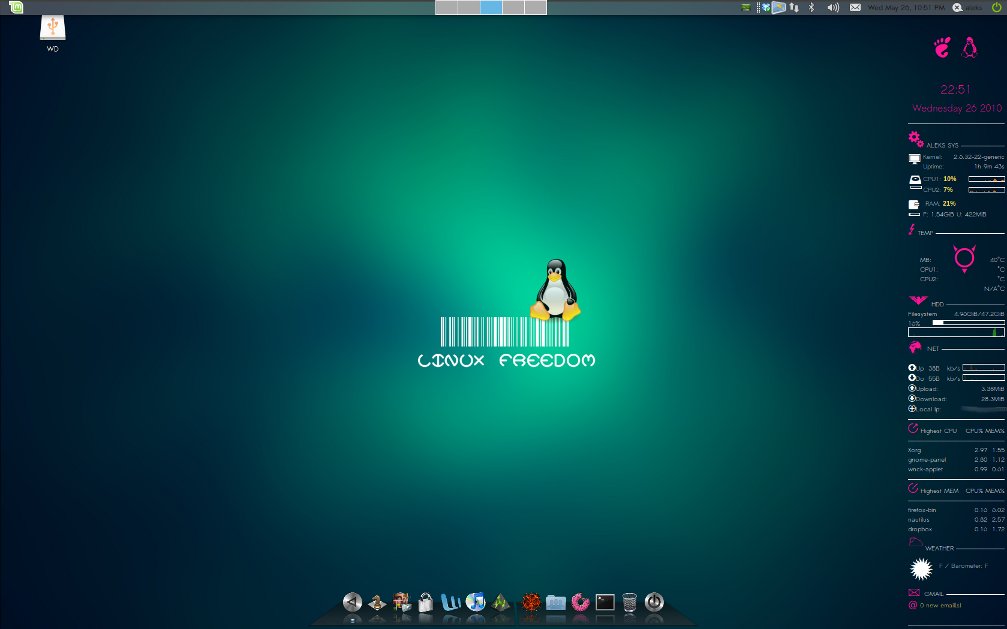Open the blue folder in dock
The width and height of the screenshot is (1007, 629).
tap(556, 602)
